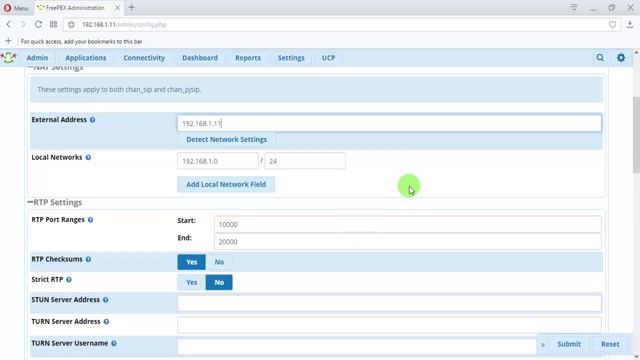Open the downloads icon
Viewport: 640px width, 360px height.
pyautogui.click(x=630, y=24)
